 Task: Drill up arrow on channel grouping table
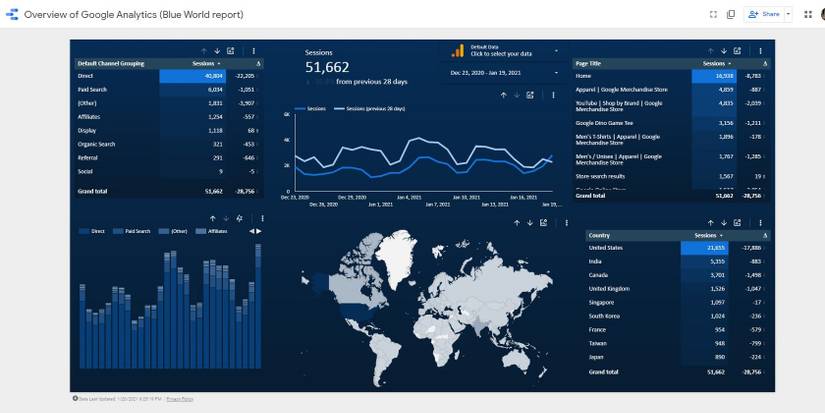click(204, 51)
